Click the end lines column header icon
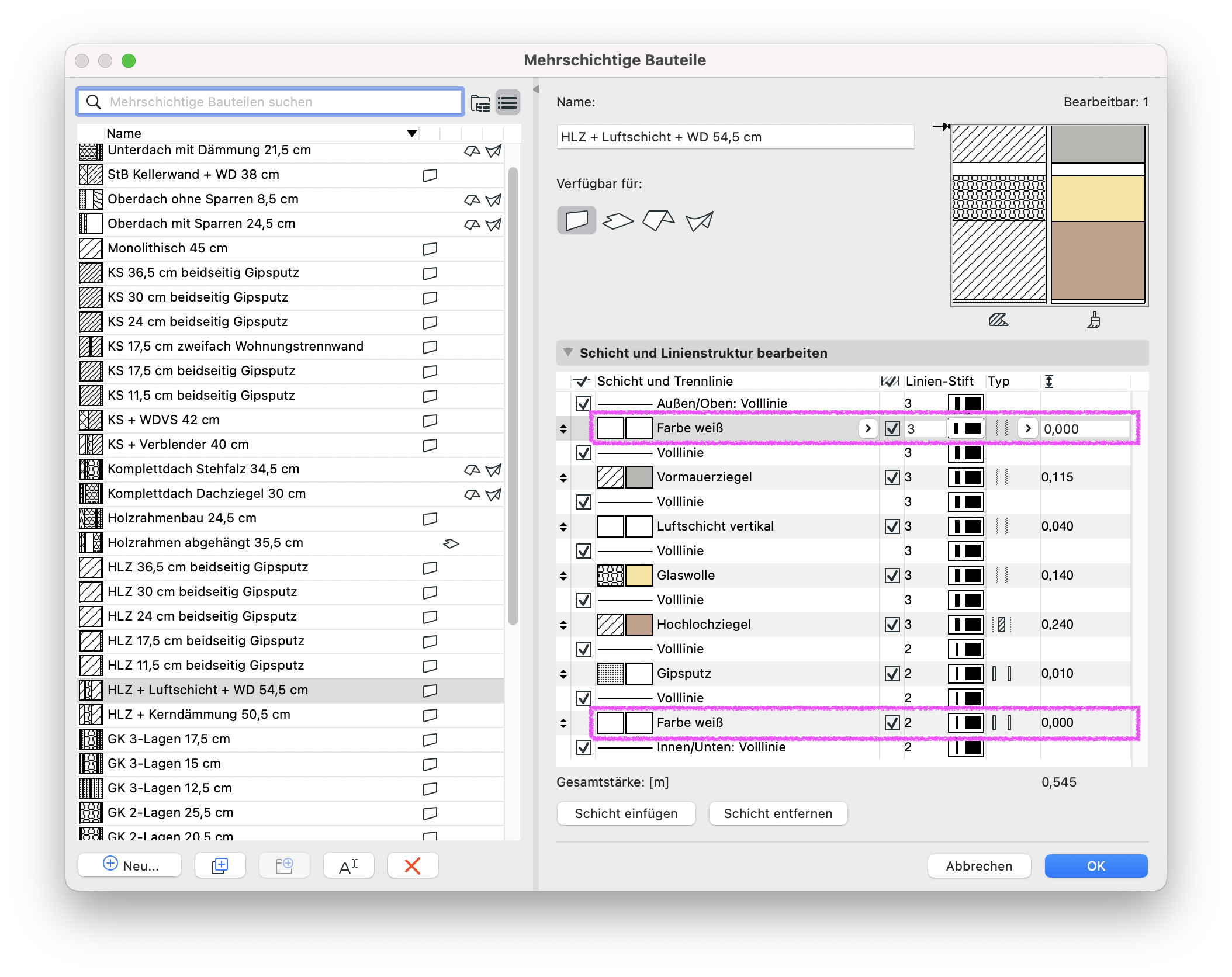The width and height of the screenshot is (1232, 977). (890, 382)
